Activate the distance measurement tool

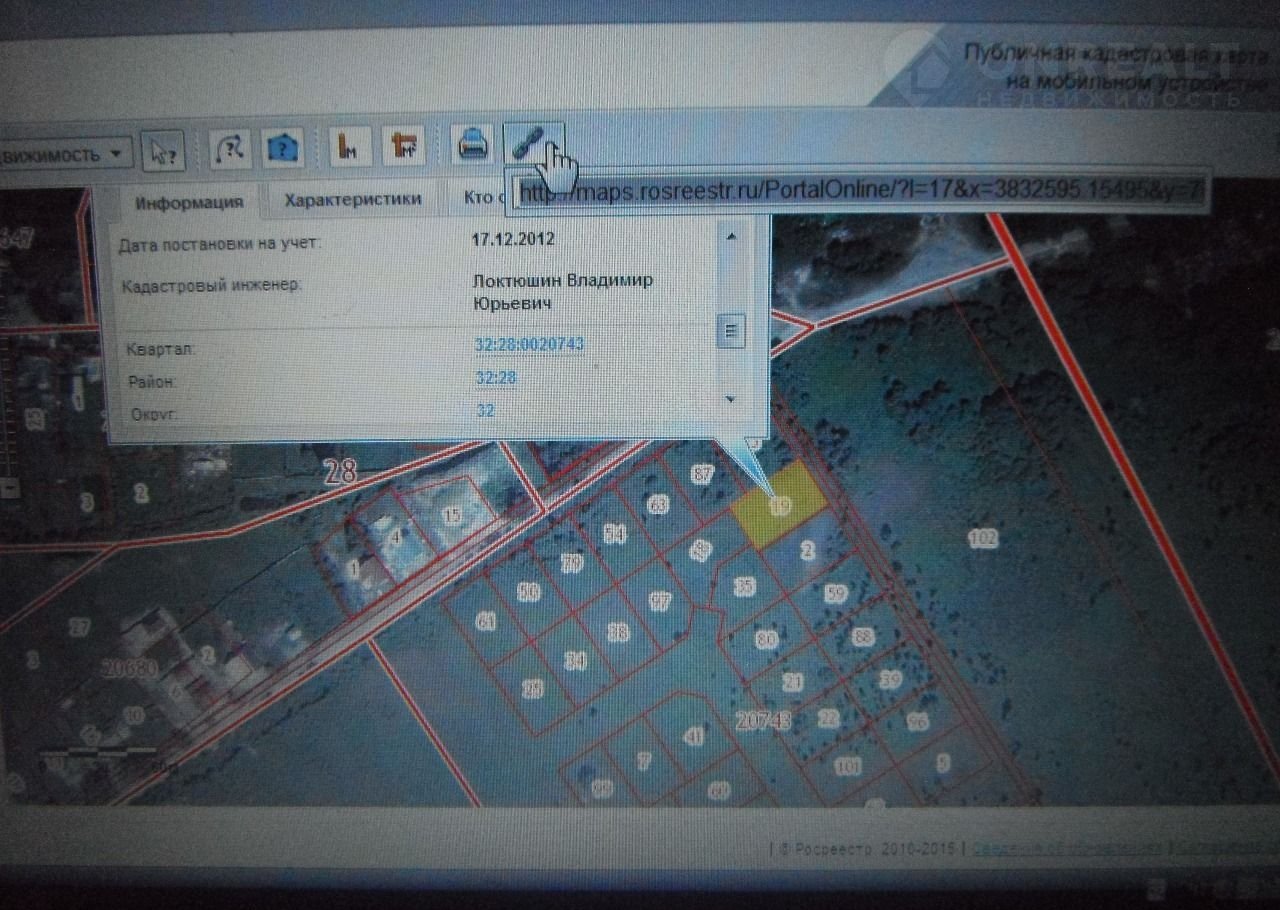click(x=350, y=148)
